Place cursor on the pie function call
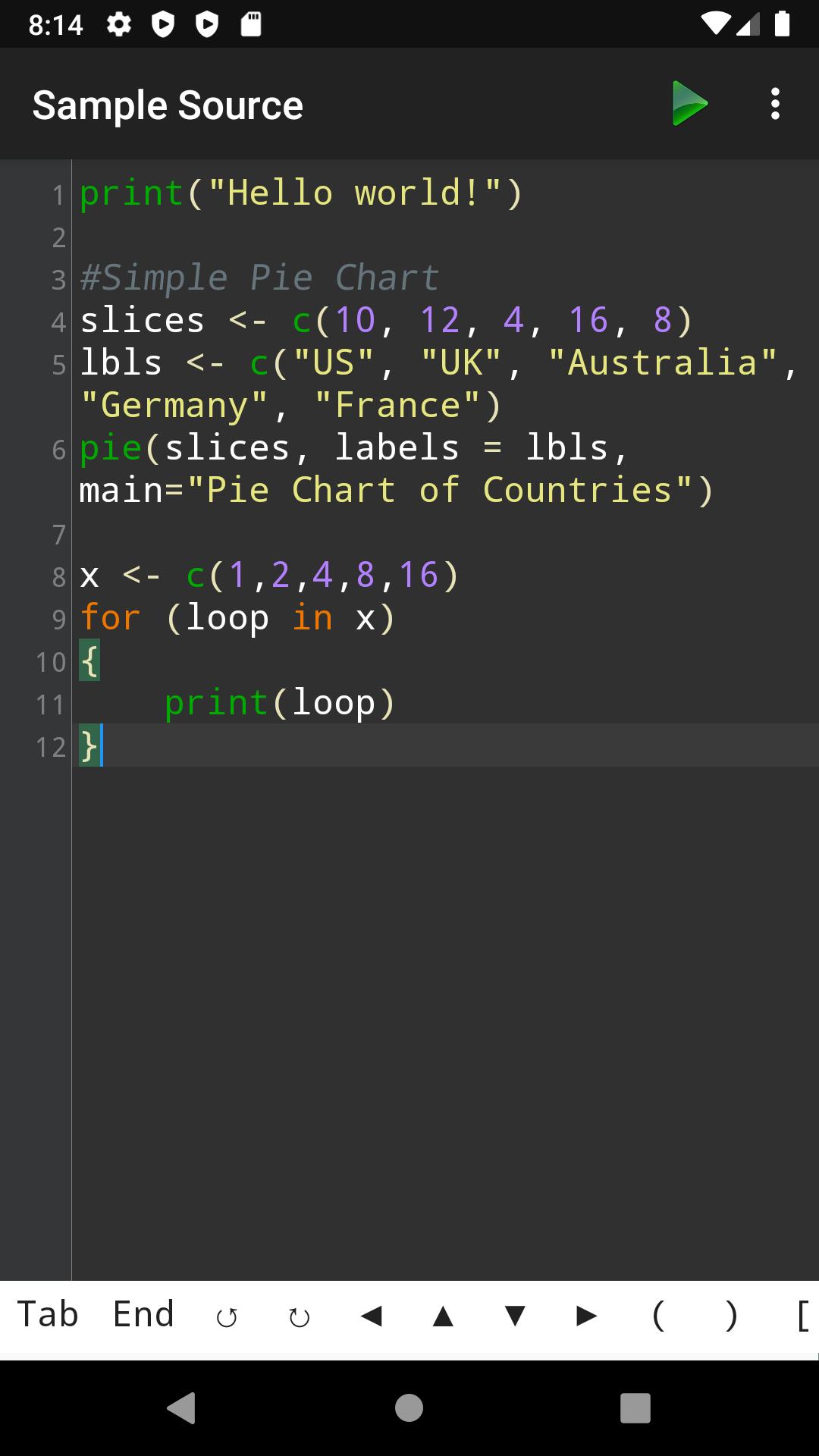Screen dimensions: 819x1456 coord(111,448)
